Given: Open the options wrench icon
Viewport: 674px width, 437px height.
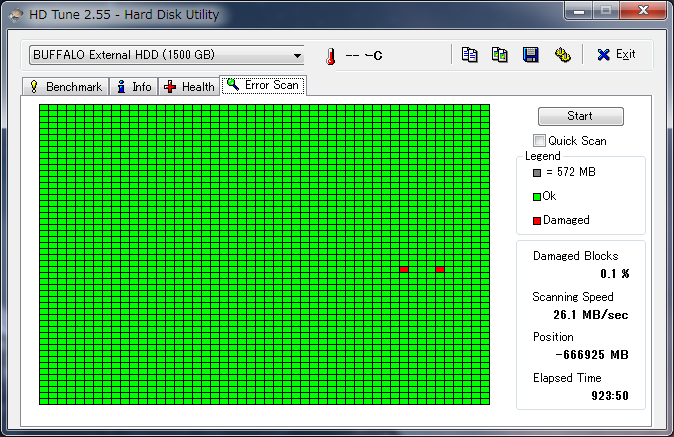Looking at the screenshot, I should pos(562,55).
